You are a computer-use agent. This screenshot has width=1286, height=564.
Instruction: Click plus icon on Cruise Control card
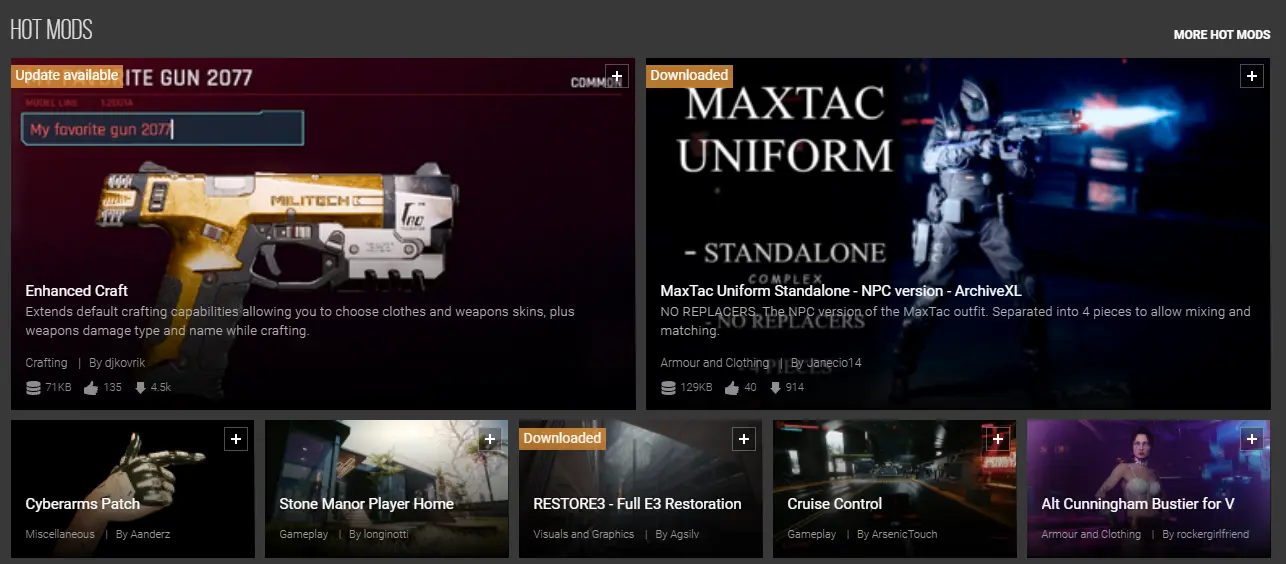point(997,439)
